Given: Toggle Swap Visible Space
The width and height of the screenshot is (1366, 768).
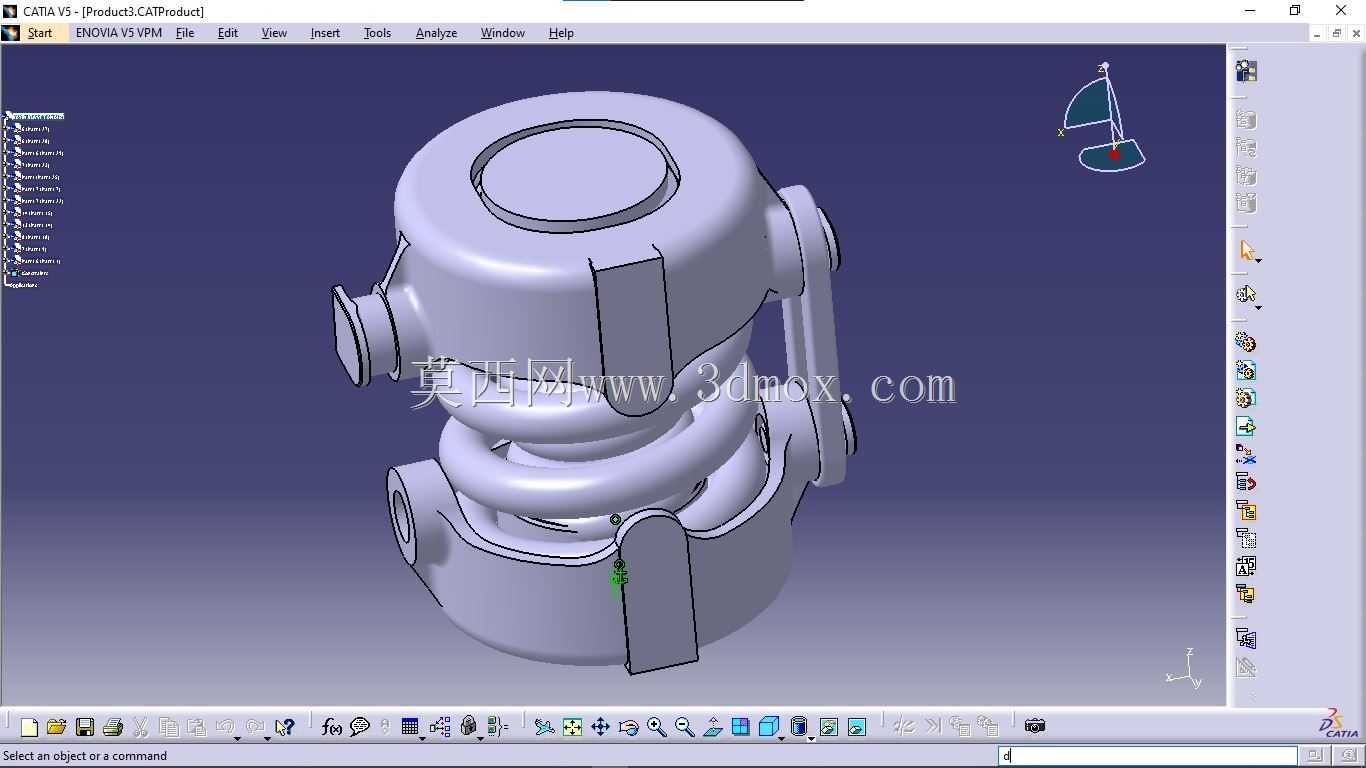Looking at the screenshot, I should pyautogui.click(x=857, y=727).
